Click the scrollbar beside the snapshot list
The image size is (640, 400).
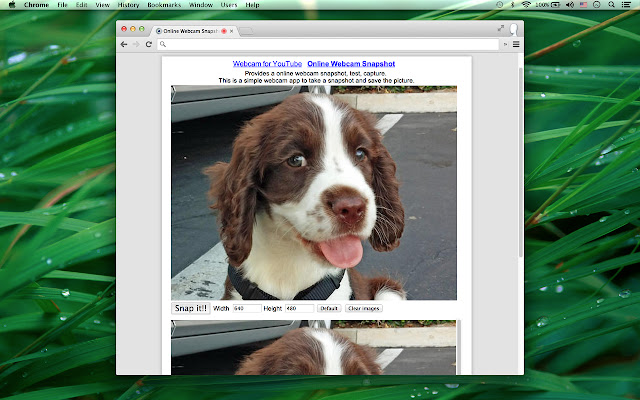[458, 347]
